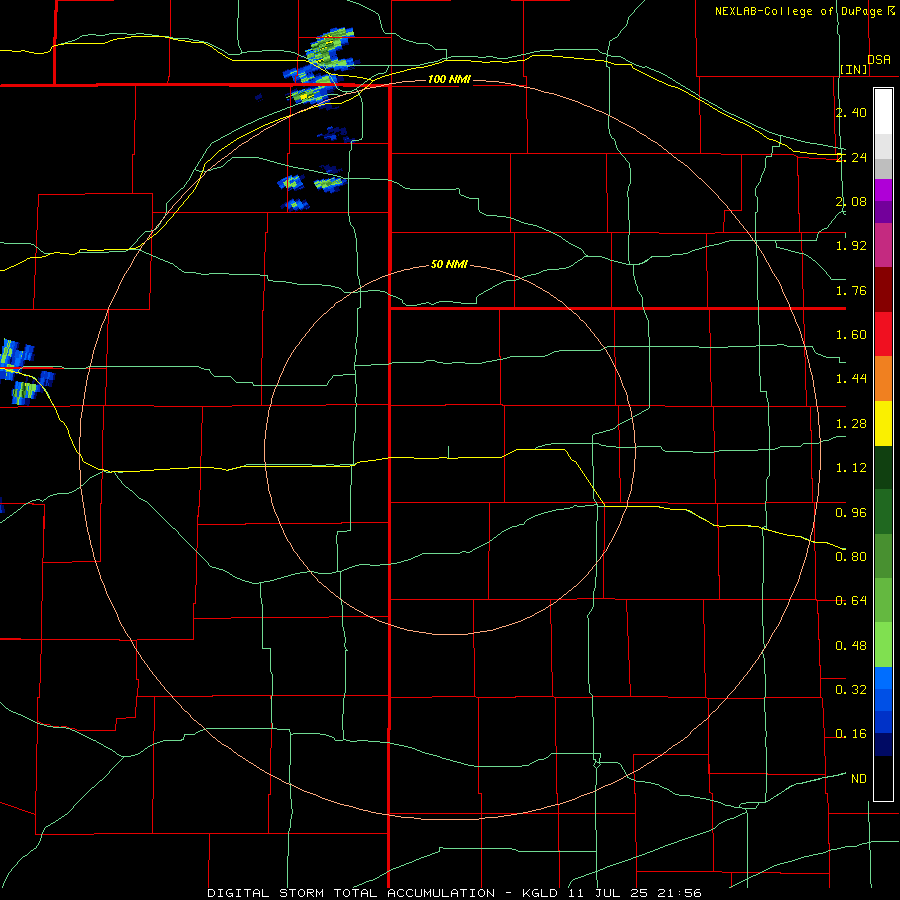This screenshot has width=900, height=900.
Task: Pick the darkest green legend swatch
Action: (x=883, y=468)
